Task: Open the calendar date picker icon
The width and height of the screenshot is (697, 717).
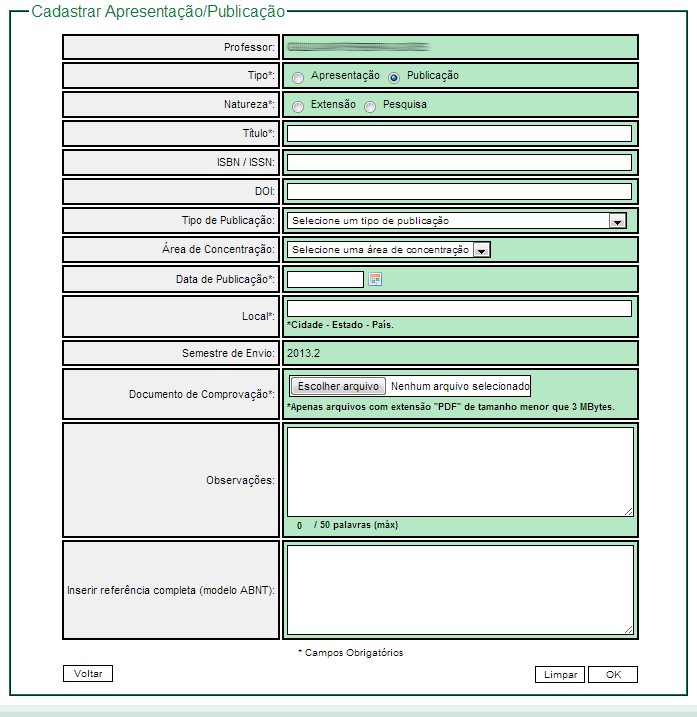Action: tap(375, 279)
